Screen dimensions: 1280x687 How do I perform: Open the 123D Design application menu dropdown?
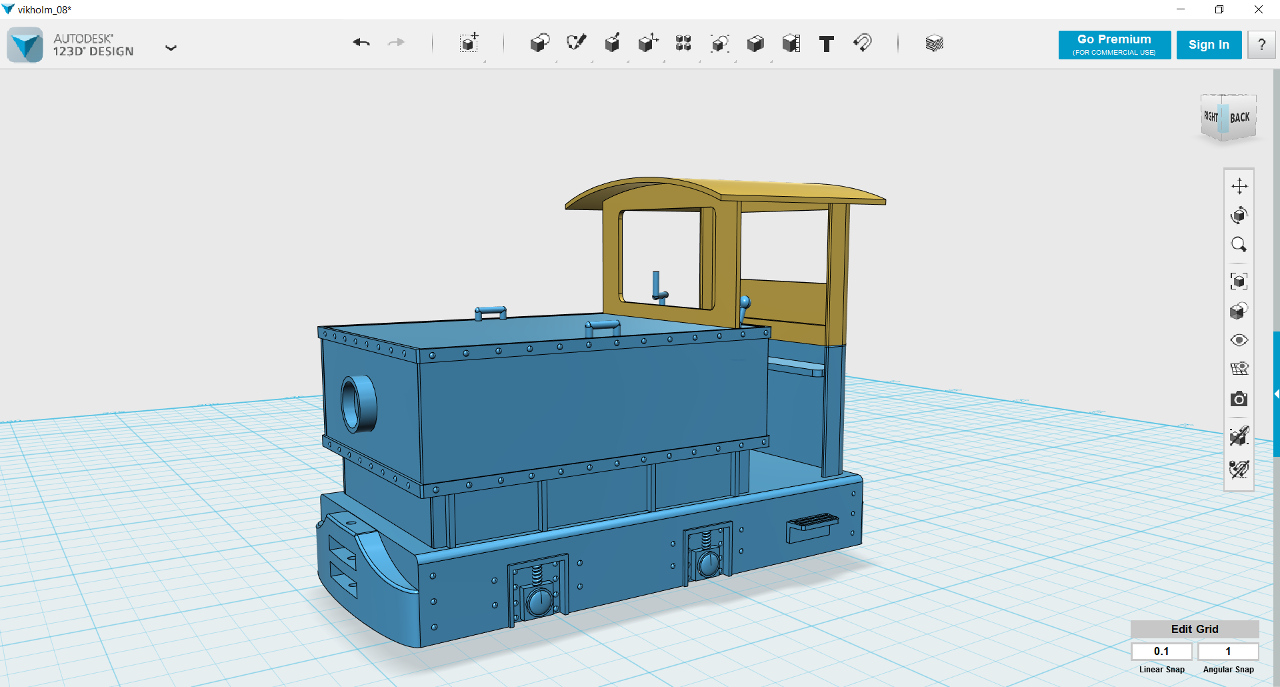click(171, 47)
